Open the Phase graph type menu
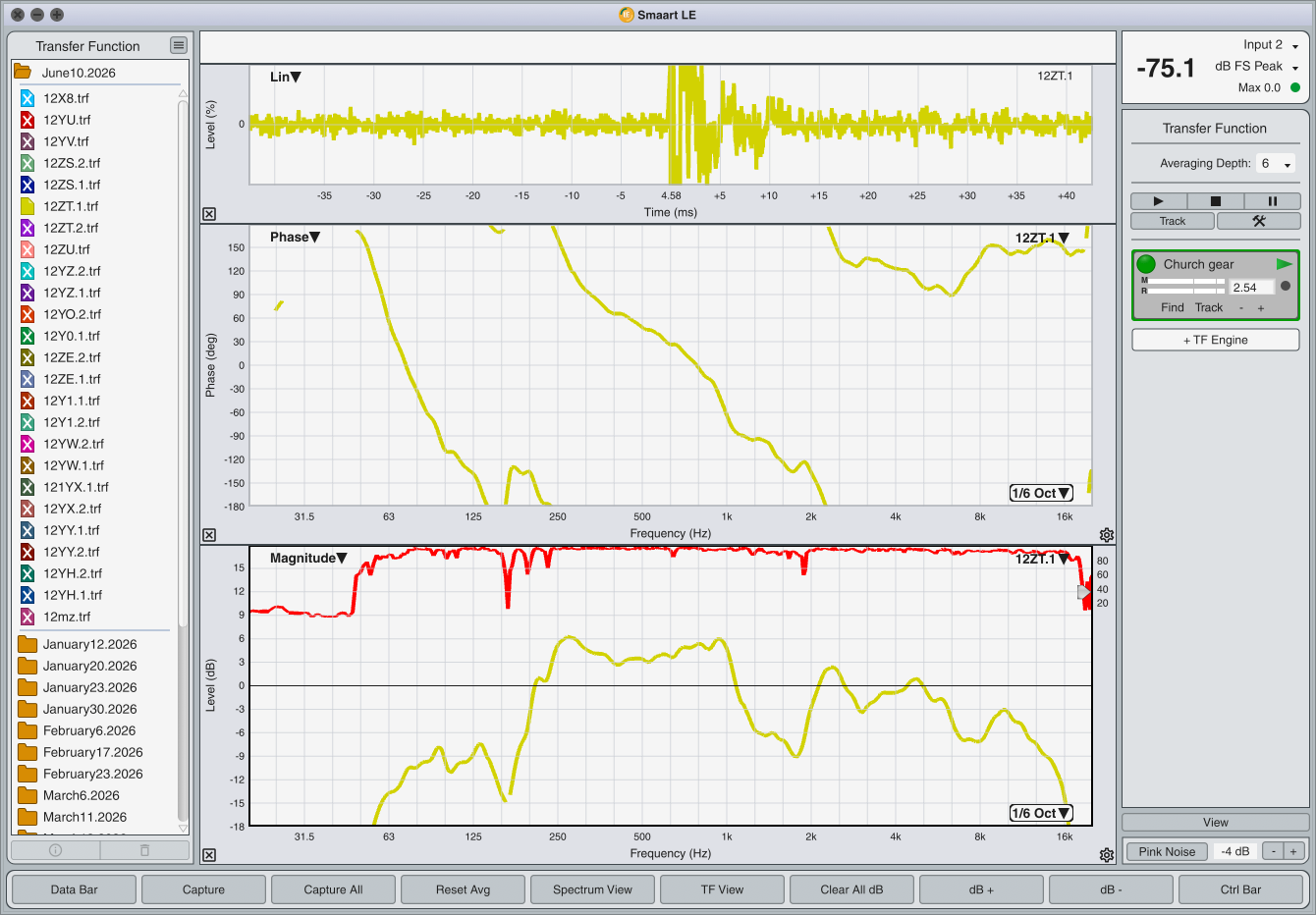The width and height of the screenshot is (1316, 915). [x=296, y=237]
